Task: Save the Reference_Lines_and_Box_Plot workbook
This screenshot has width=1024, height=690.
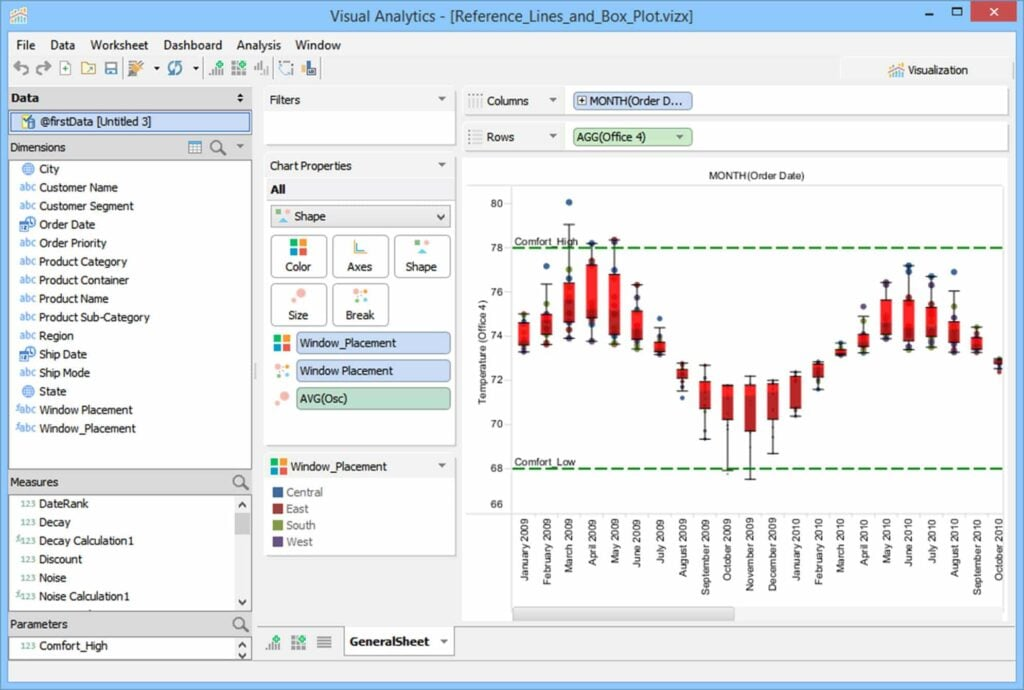Action: [109, 68]
